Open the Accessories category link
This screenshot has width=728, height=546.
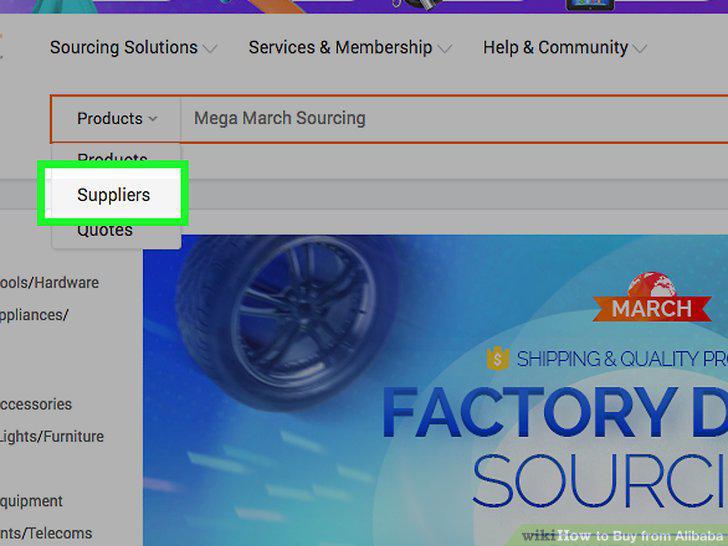[36, 404]
